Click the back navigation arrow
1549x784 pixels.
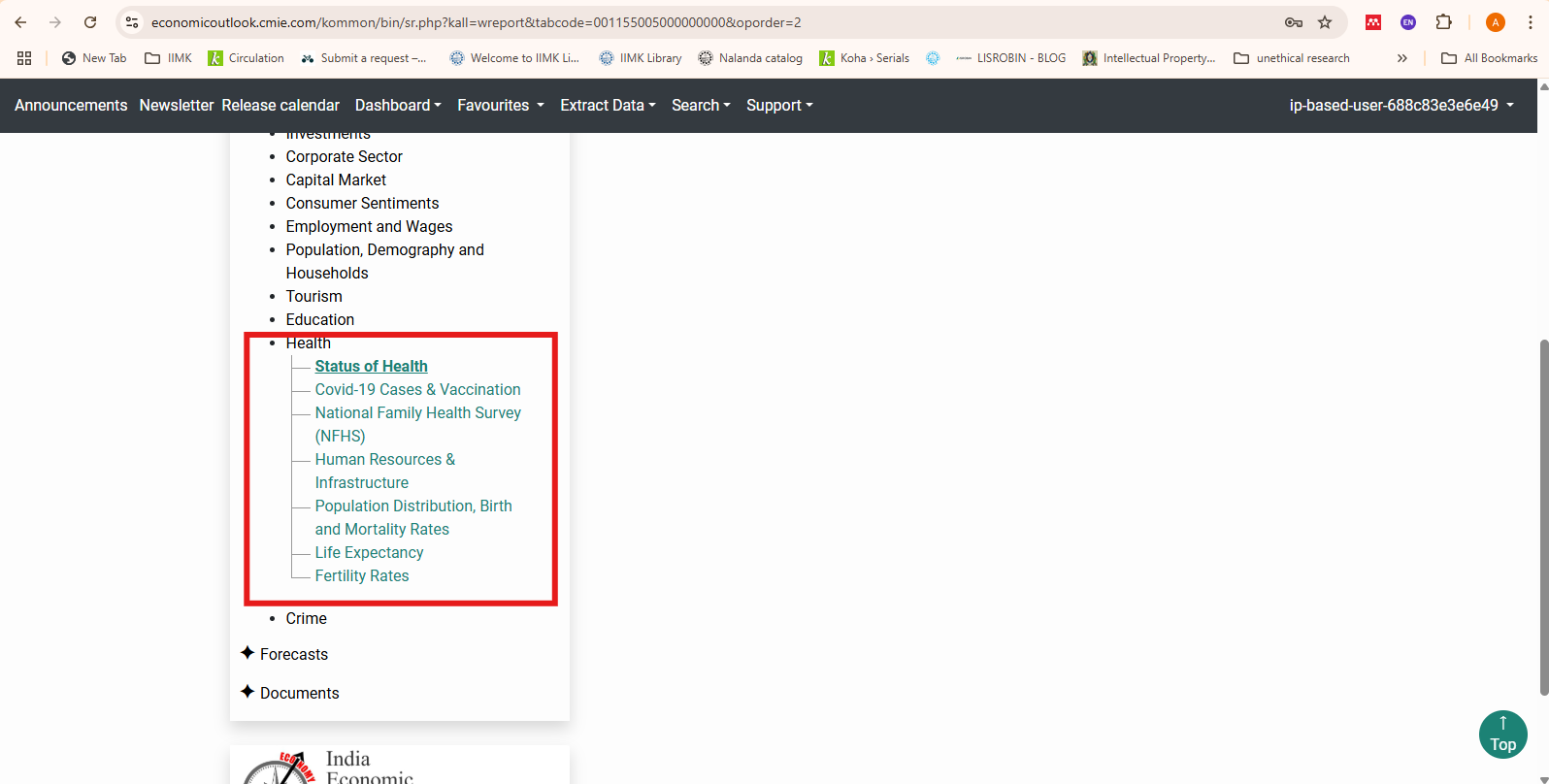[x=20, y=22]
